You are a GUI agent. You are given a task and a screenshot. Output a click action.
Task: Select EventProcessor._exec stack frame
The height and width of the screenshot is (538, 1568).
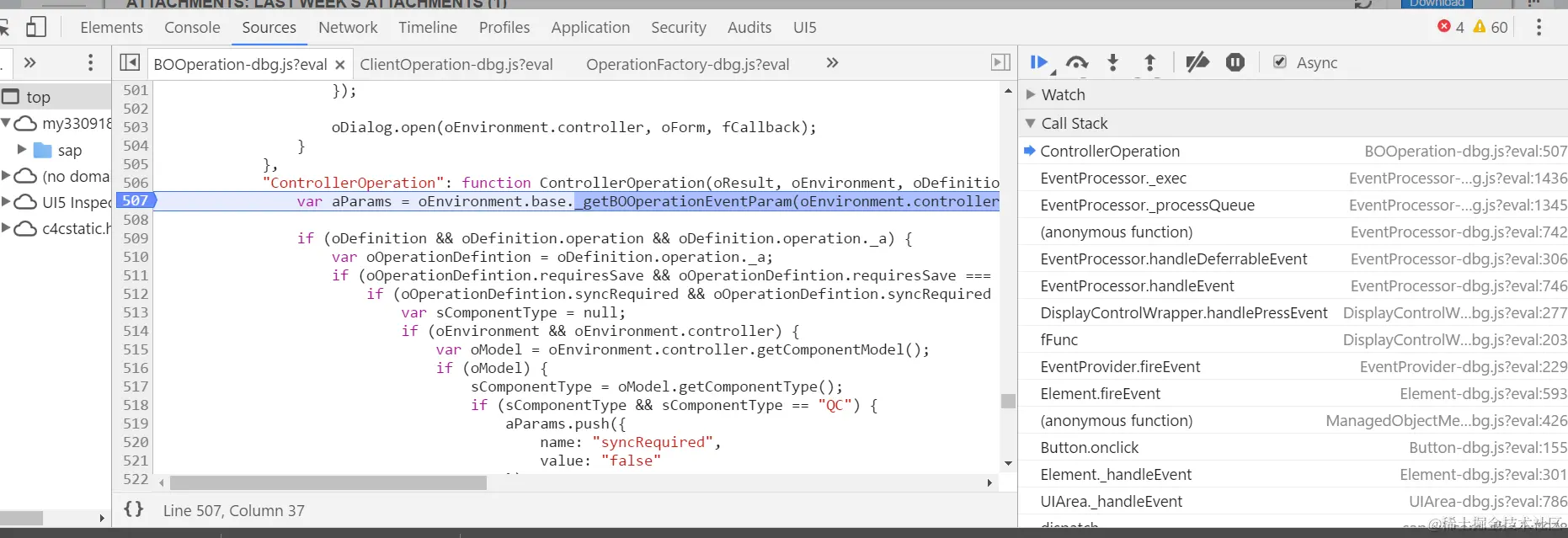click(1293, 178)
